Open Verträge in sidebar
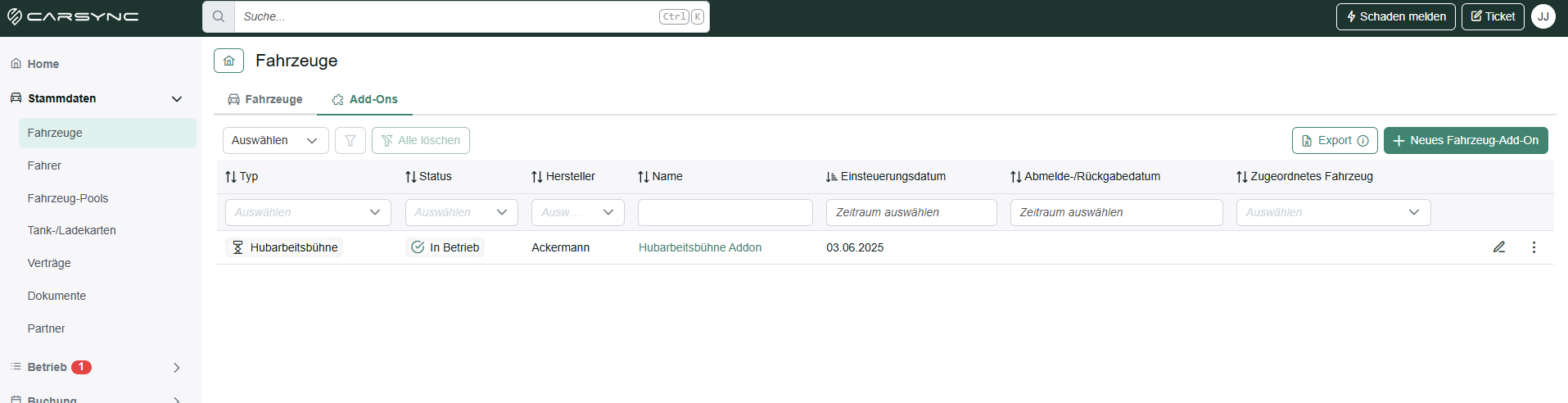 [49, 263]
